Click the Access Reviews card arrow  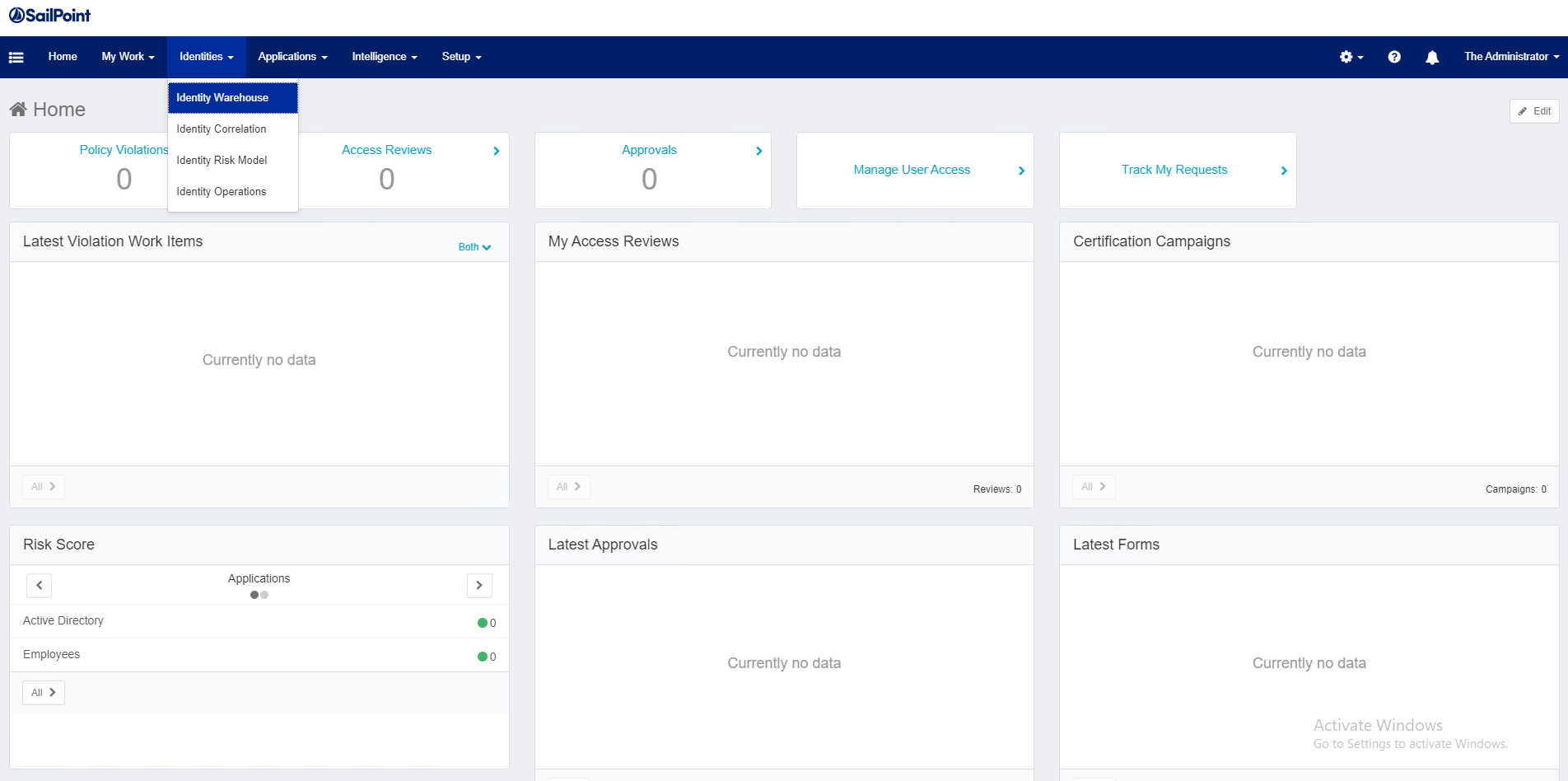coord(496,151)
